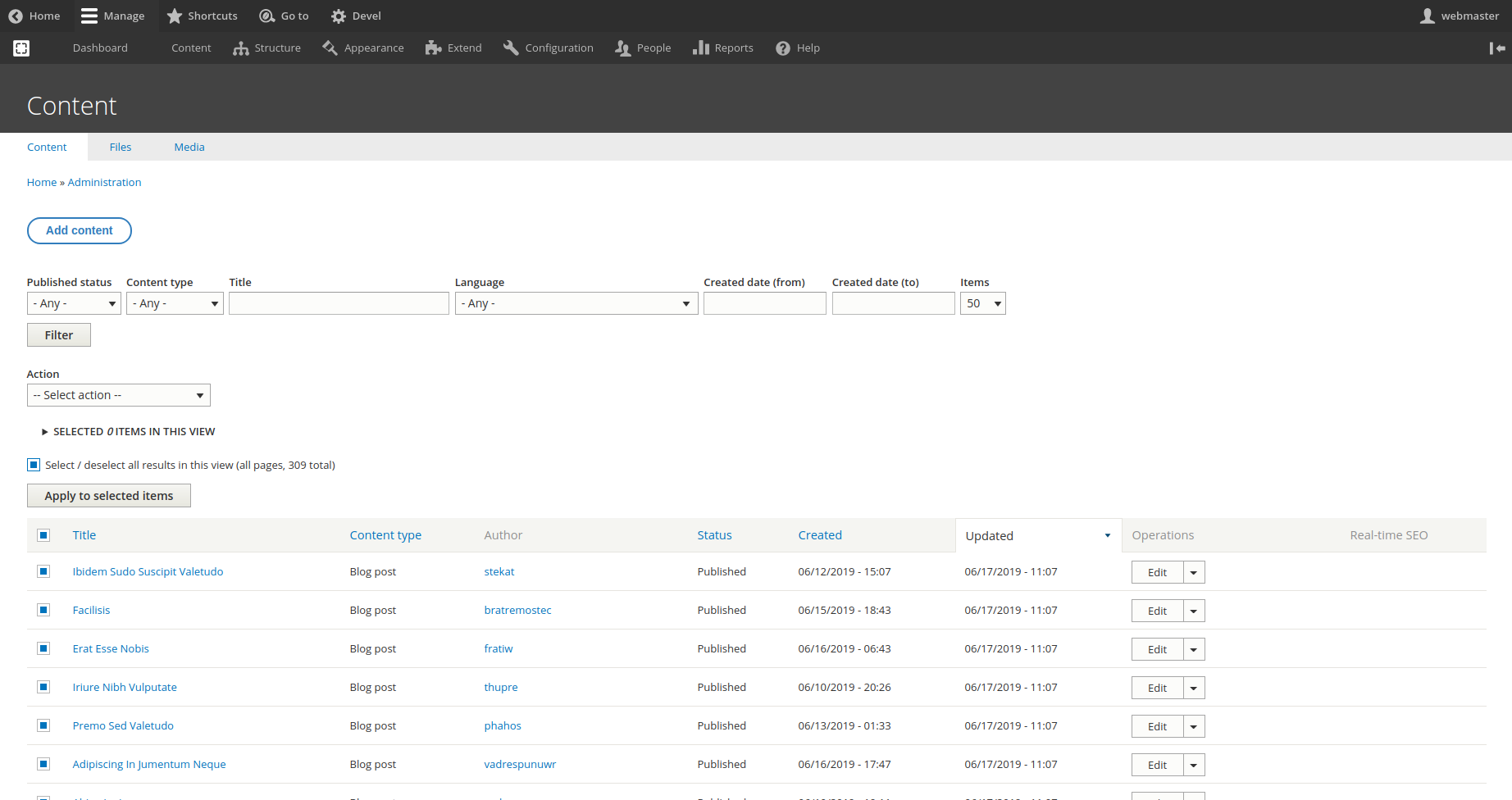Open the author link stekat
Image resolution: width=1512 pixels, height=800 pixels.
(499, 571)
